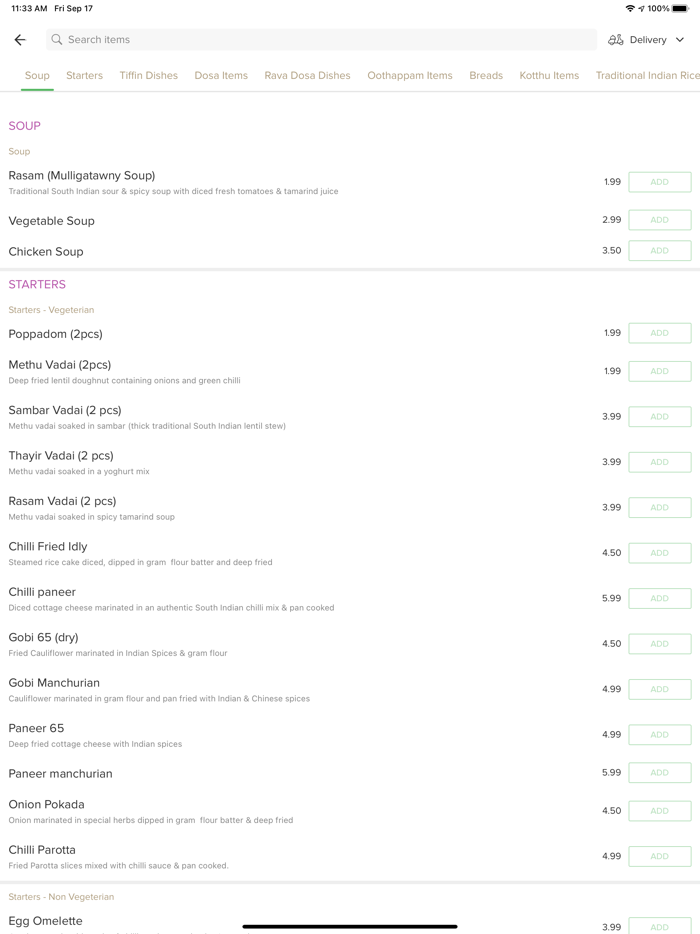Tap the home indicator bar
The height and width of the screenshot is (934, 700).
pos(350,926)
